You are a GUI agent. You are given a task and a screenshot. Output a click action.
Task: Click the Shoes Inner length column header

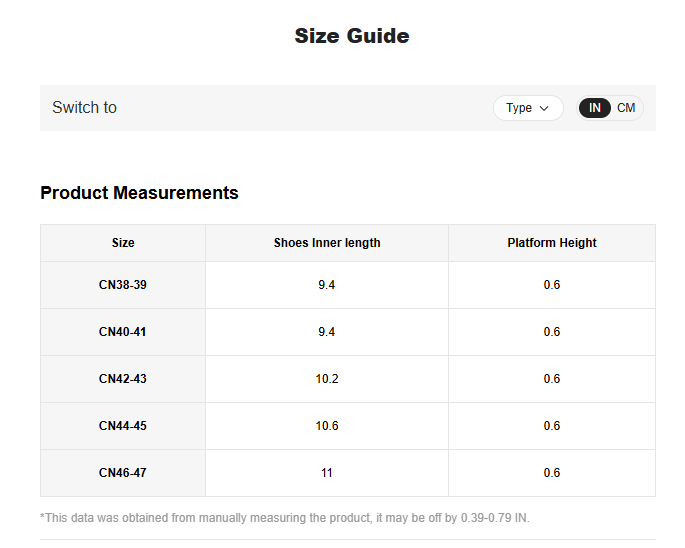click(327, 243)
